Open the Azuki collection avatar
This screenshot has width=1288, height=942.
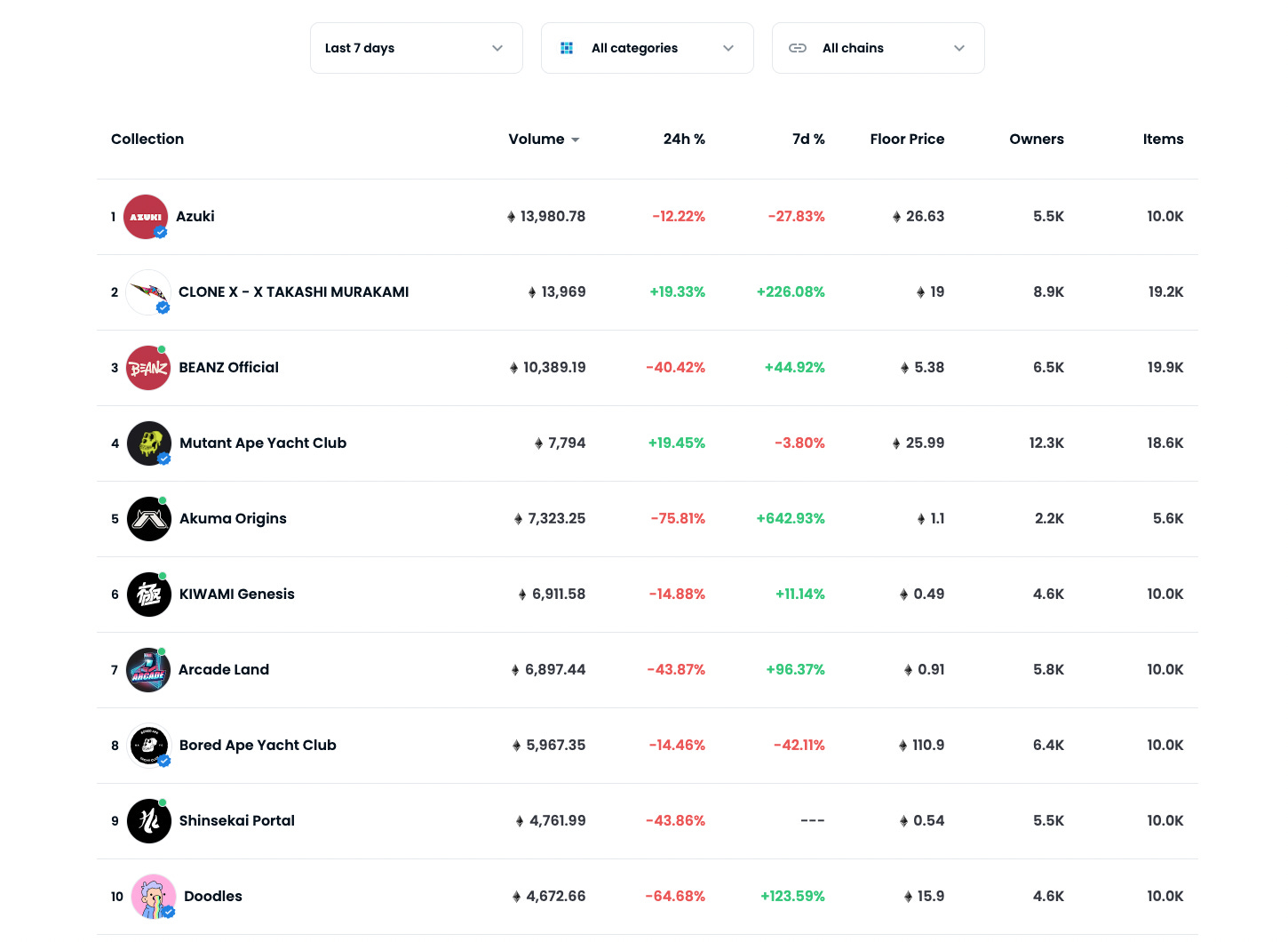coord(146,217)
